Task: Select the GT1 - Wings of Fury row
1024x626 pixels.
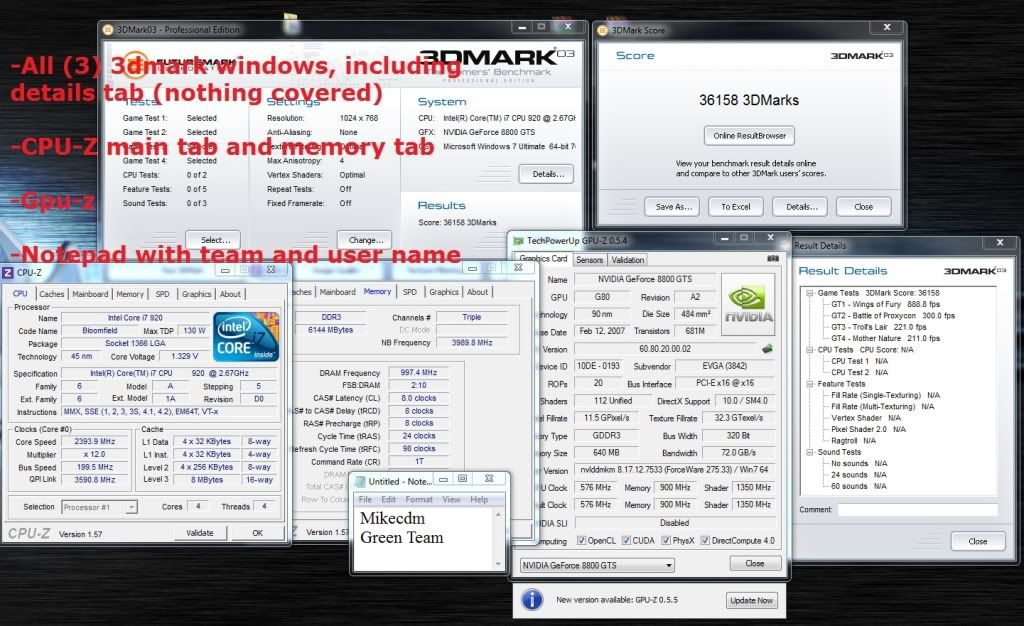Action: tap(885, 304)
